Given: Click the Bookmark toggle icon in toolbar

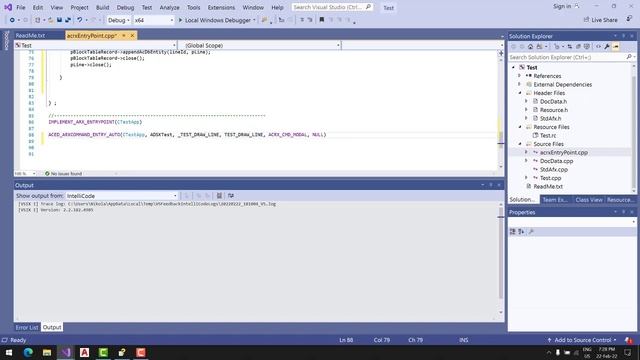Looking at the screenshot, I should click(x=322, y=20).
